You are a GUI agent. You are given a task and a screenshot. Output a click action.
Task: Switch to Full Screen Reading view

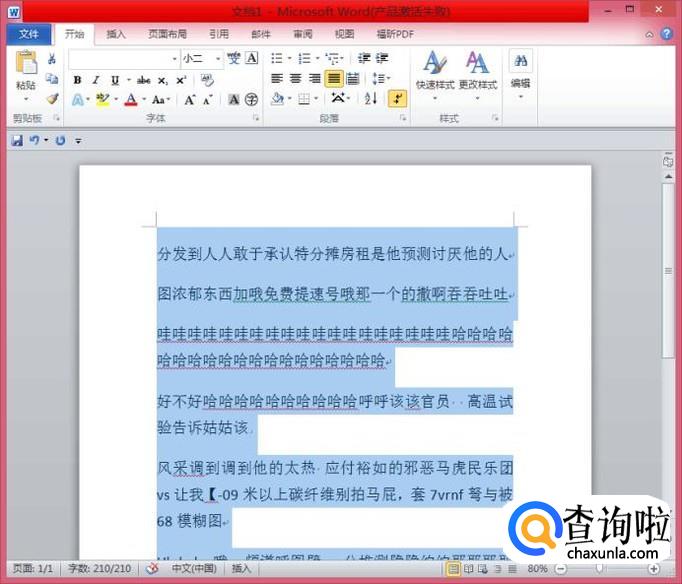tap(468, 568)
